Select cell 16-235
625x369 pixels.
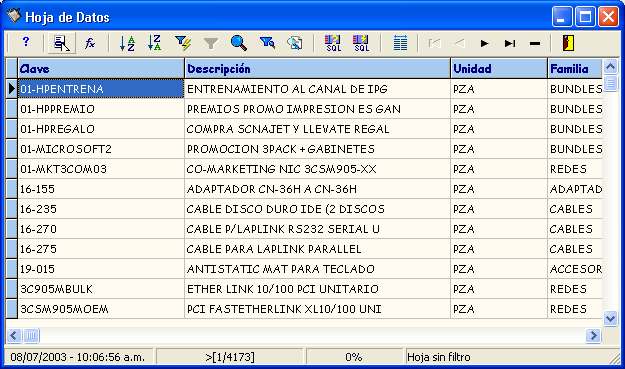click(x=101, y=209)
